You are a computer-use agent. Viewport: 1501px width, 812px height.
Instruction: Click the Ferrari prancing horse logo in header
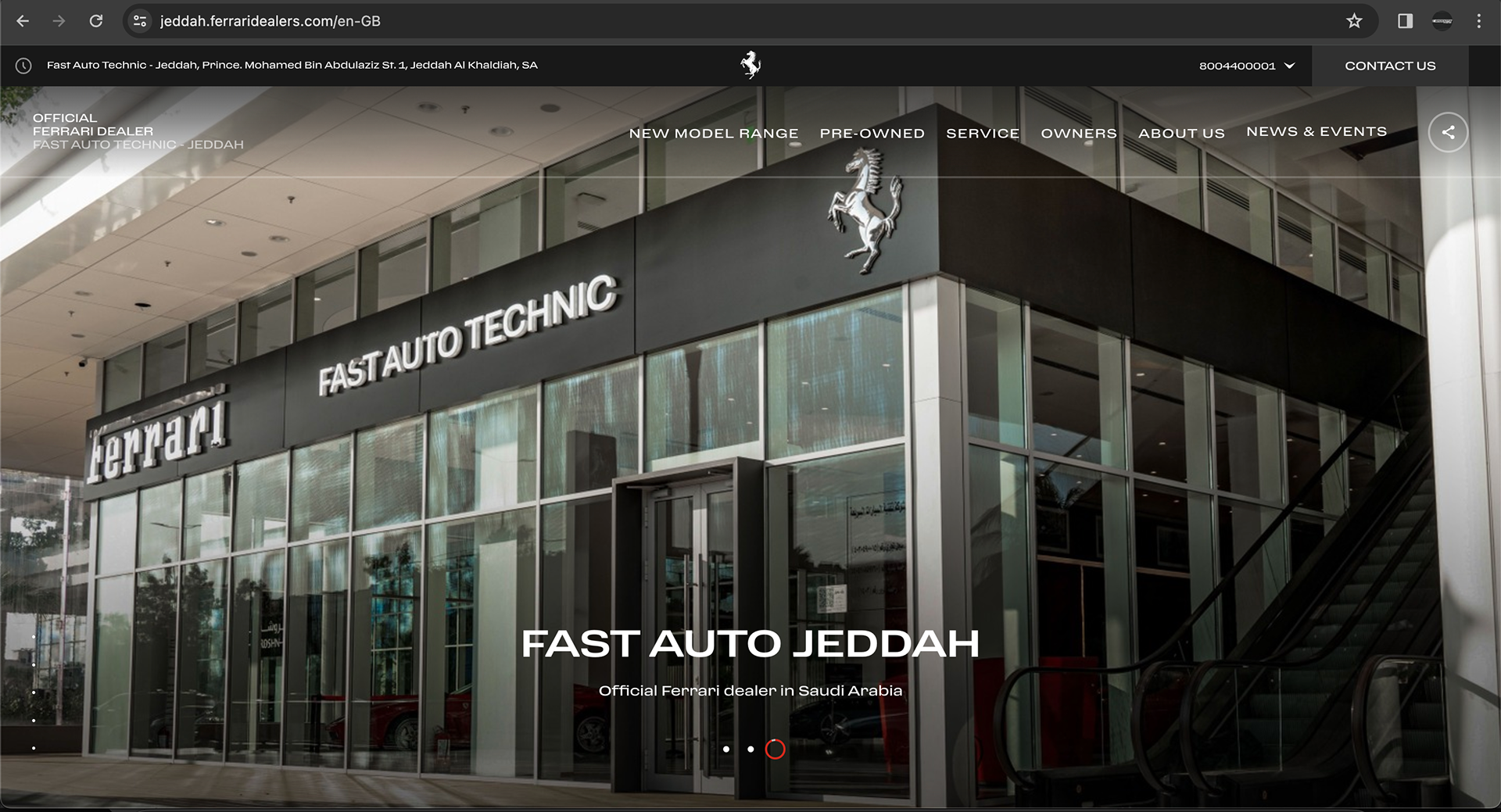(750, 65)
